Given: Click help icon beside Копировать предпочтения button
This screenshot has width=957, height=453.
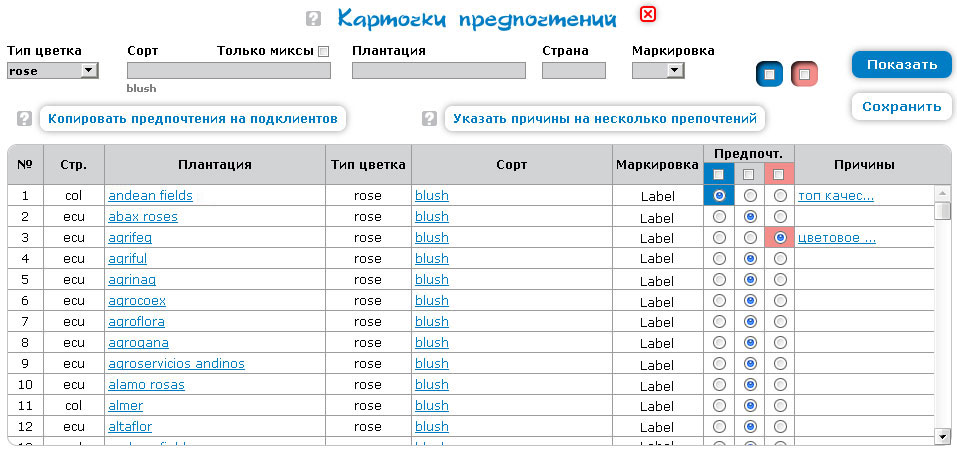Looking at the screenshot, I should pos(25,119).
